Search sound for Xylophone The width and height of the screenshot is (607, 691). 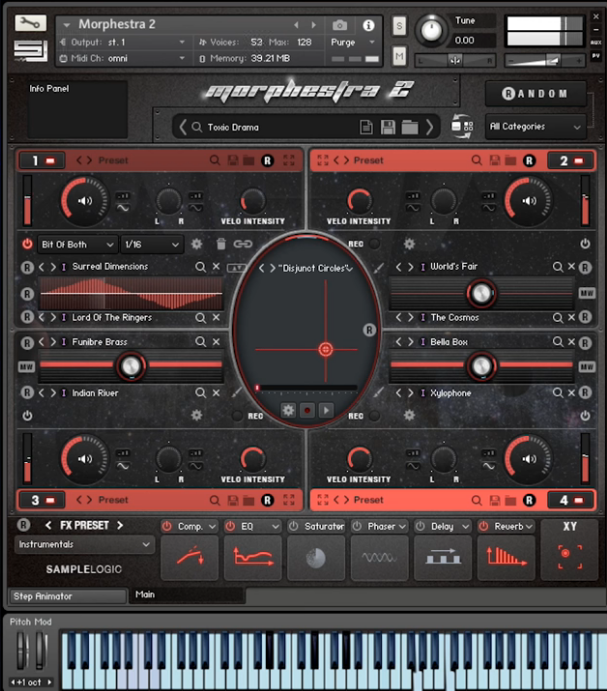pos(558,393)
